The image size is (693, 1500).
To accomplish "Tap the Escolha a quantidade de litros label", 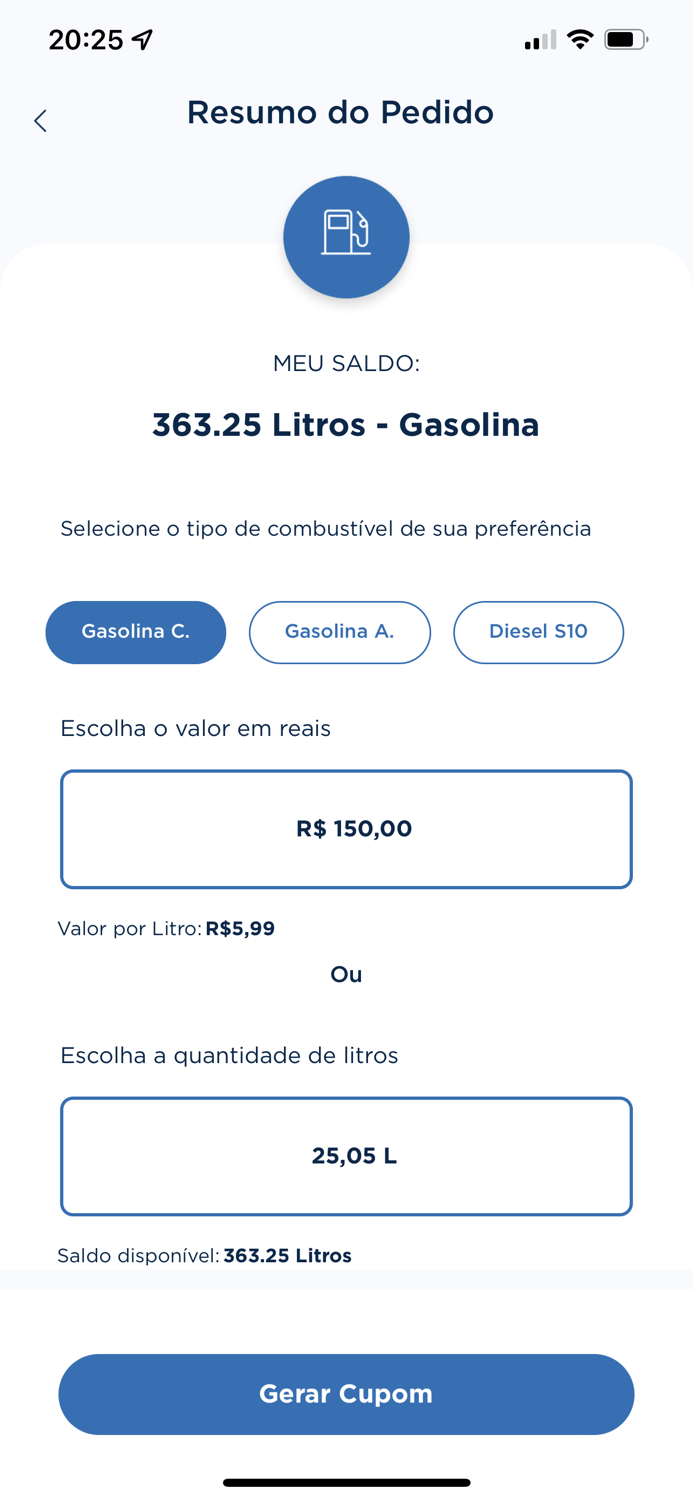I will click(x=230, y=1055).
